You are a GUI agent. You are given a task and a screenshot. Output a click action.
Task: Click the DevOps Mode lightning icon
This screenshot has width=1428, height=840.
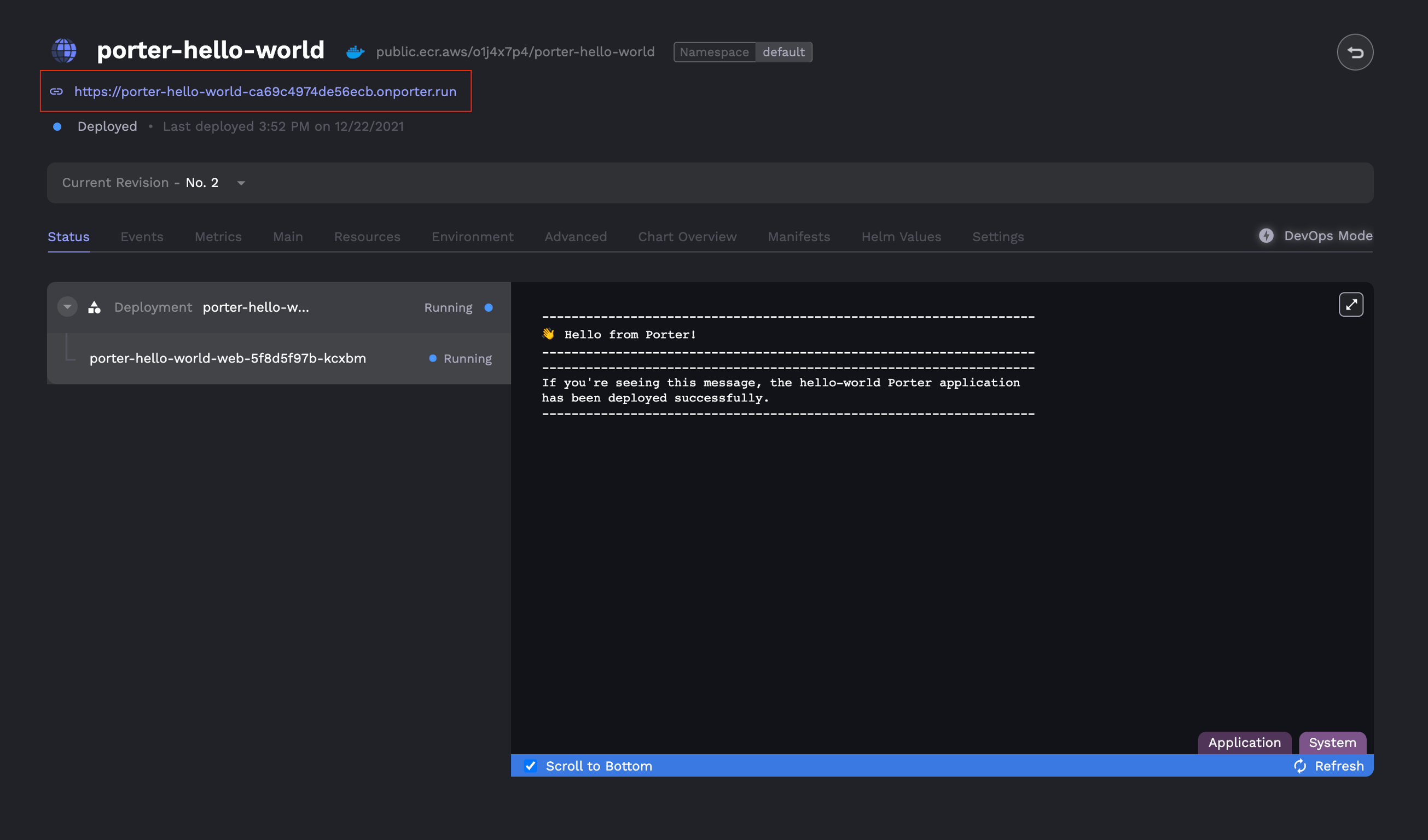pos(1266,236)
